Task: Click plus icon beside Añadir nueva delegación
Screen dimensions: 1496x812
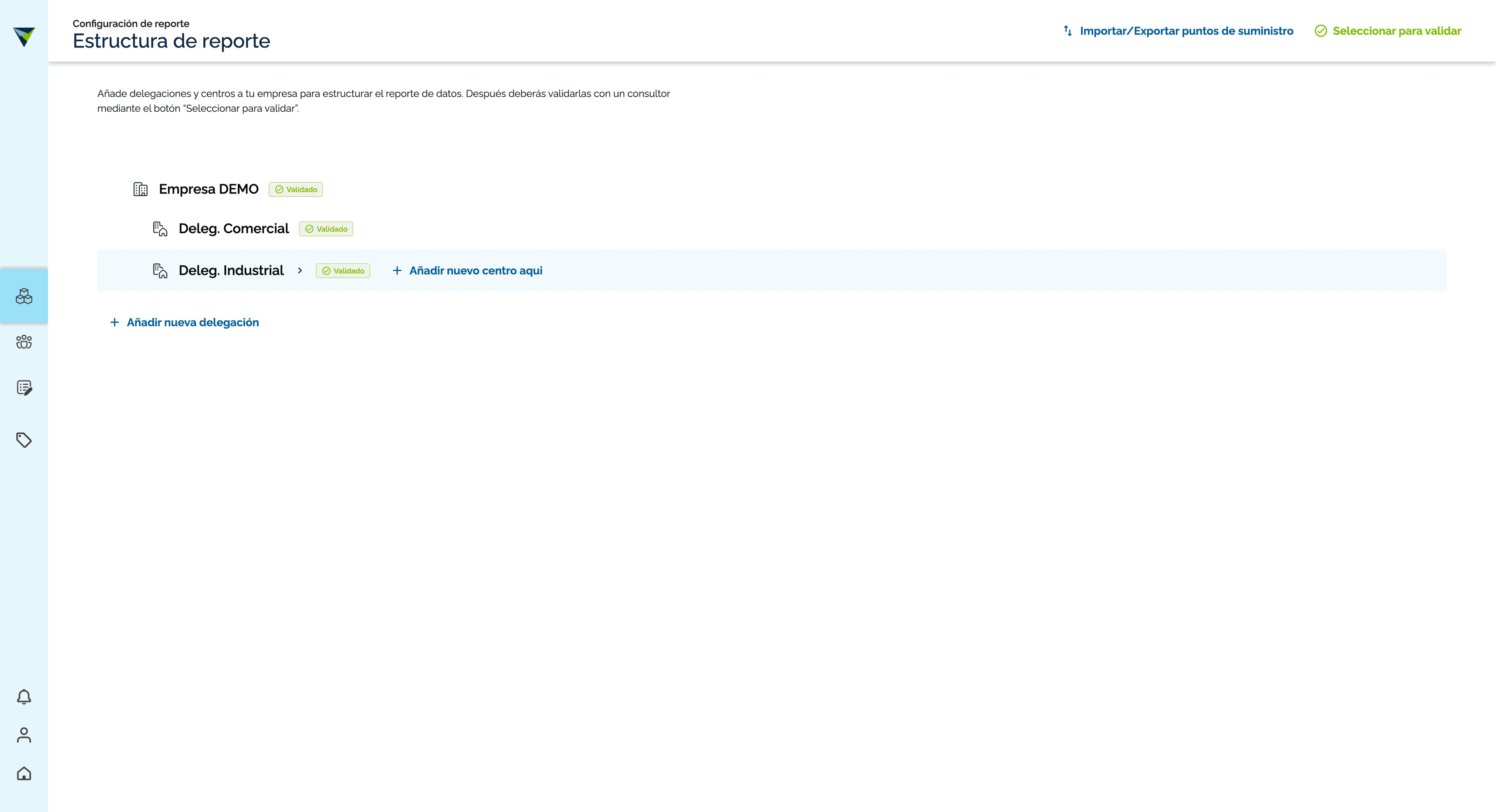Action: [115, 322]
